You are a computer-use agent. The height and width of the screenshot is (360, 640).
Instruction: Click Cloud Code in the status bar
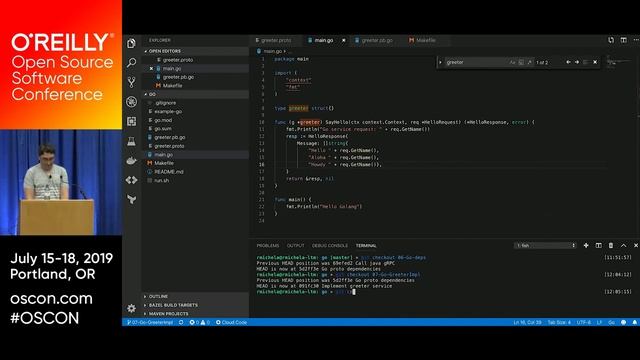click(231, 322)
